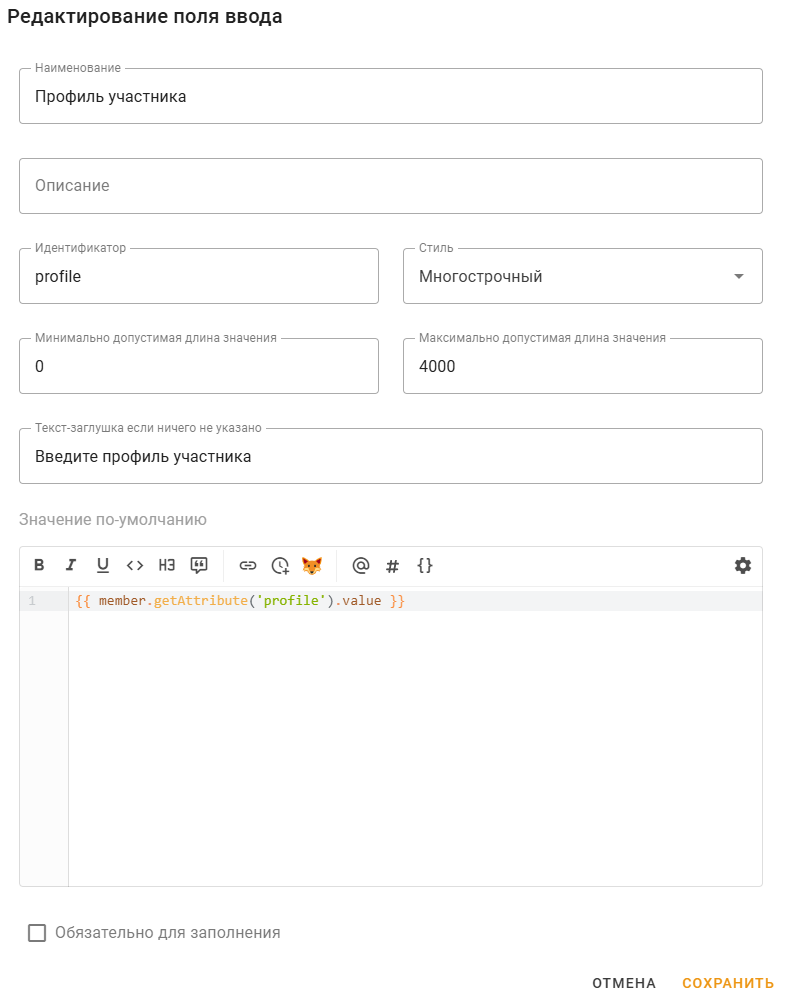Insert an @ mention

(360, 565)
